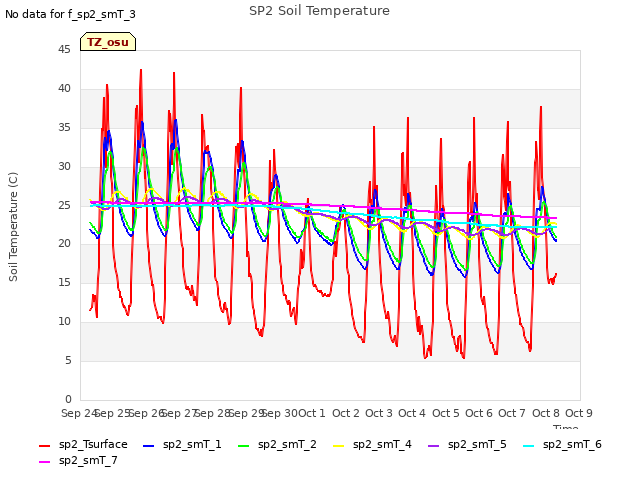Viewport: 640px width, 480px height.
Task: Click the Oct 7 x-axis tick label
Action: (512, 413)
